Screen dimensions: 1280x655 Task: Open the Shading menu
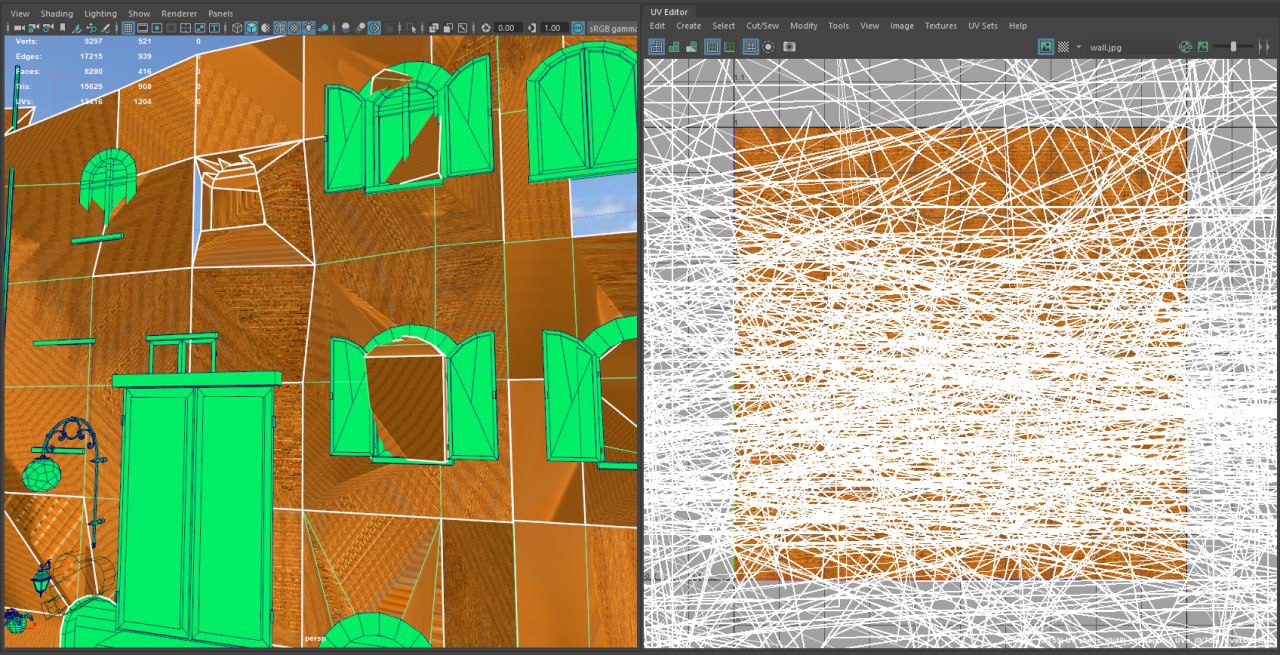point(57,13)
